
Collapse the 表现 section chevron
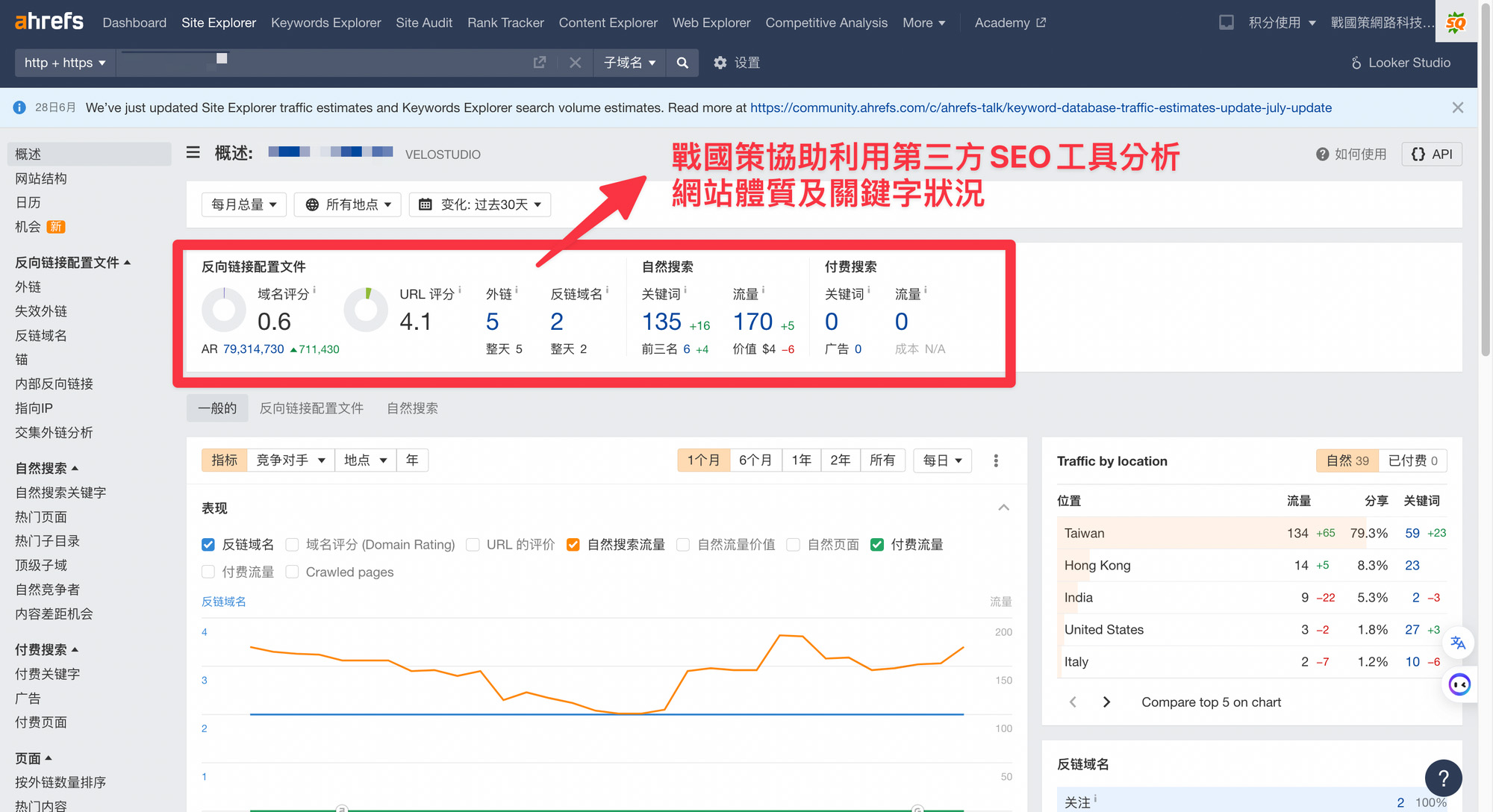[1004, 507]
